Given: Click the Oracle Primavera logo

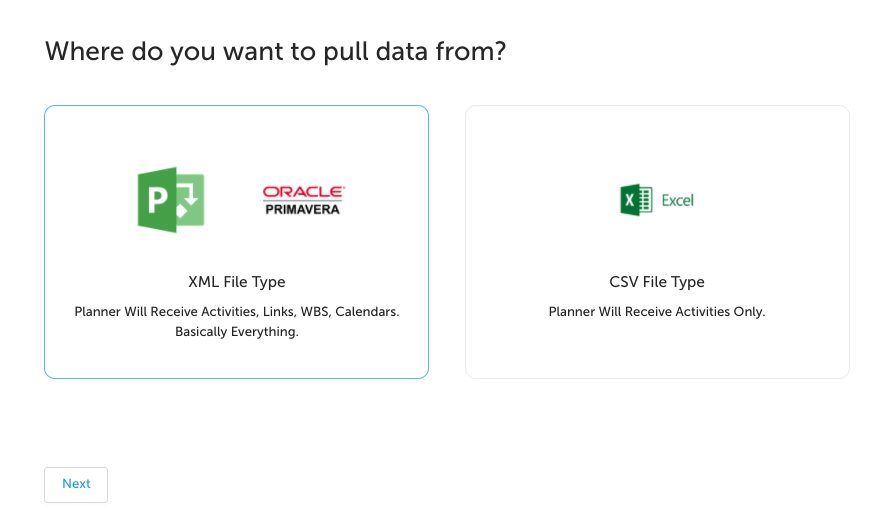Looking at the screenshot, I should pyautogui.click(x=303, y=200).
